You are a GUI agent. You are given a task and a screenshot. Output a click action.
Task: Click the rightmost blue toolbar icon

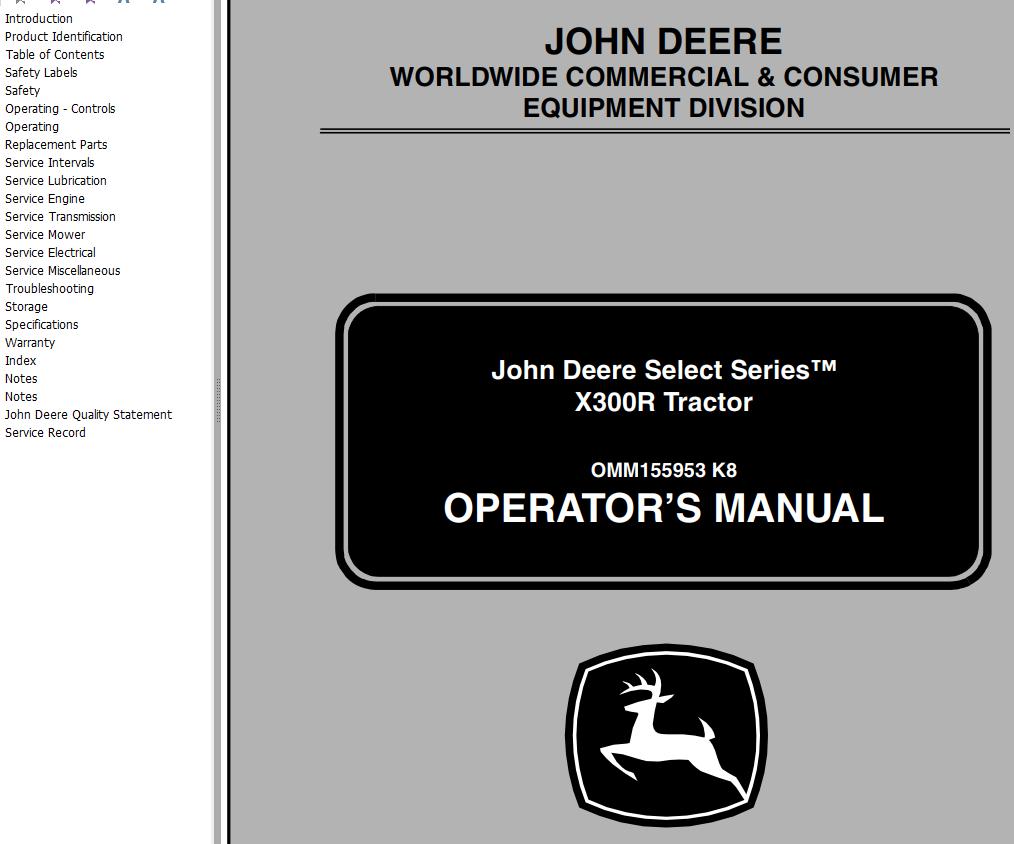(158, 3)
